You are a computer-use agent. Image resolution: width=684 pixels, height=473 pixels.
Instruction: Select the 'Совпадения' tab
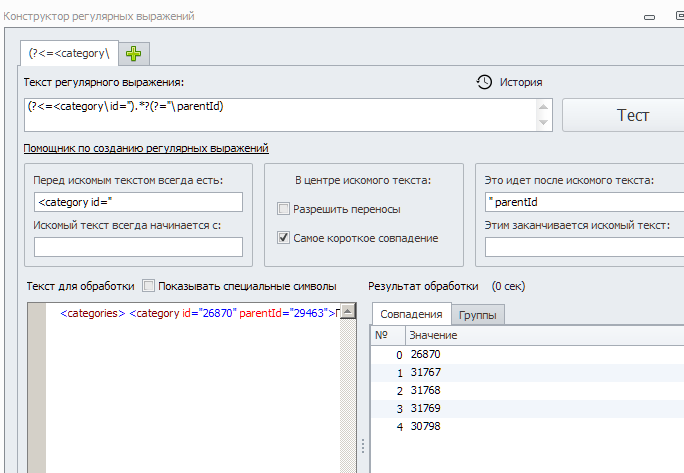tap(411, 314)
